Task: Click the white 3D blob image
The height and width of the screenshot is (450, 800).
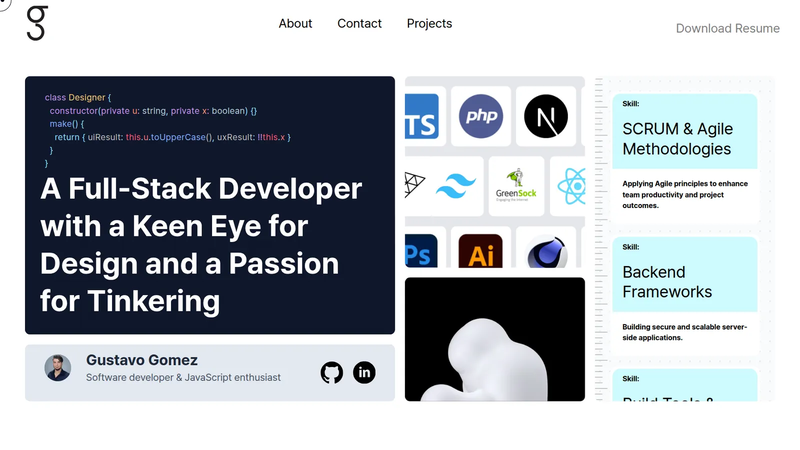Action: (x=494, y=339)
